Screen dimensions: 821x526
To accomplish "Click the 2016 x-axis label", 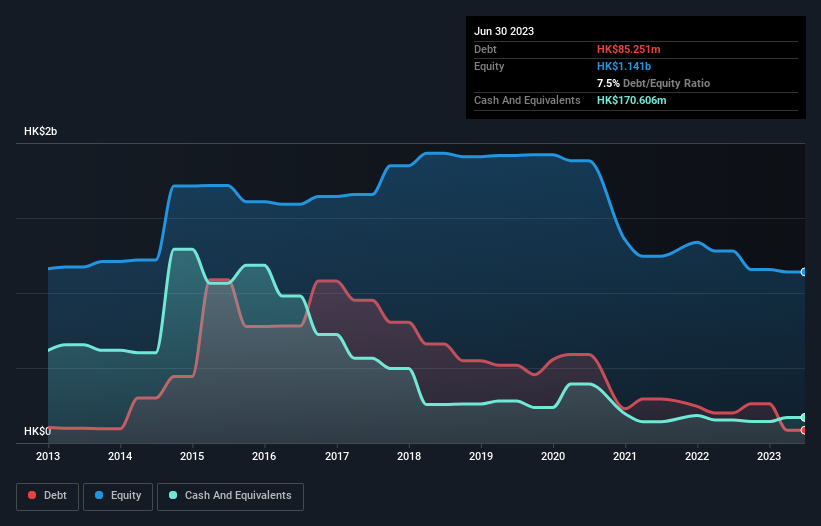I will (264, 456).
